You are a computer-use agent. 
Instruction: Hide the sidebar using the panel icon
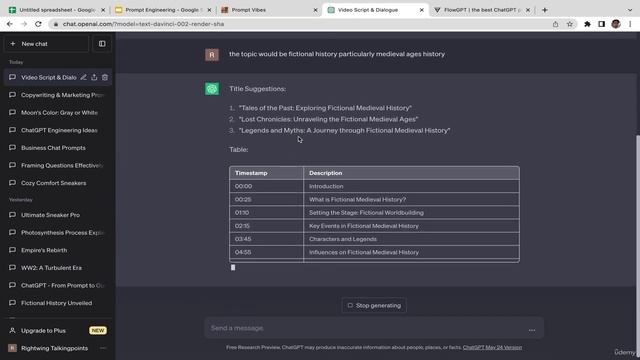pos(102,44)
